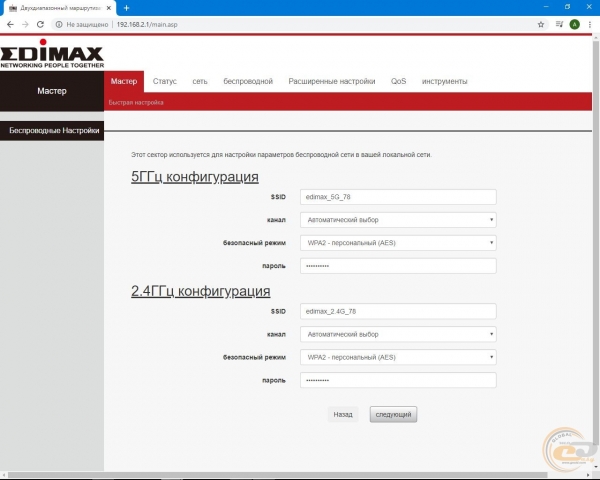Screen dimensions: 600x480
Task: Click the Edimax logo
Action: click(x=52, y=54)
